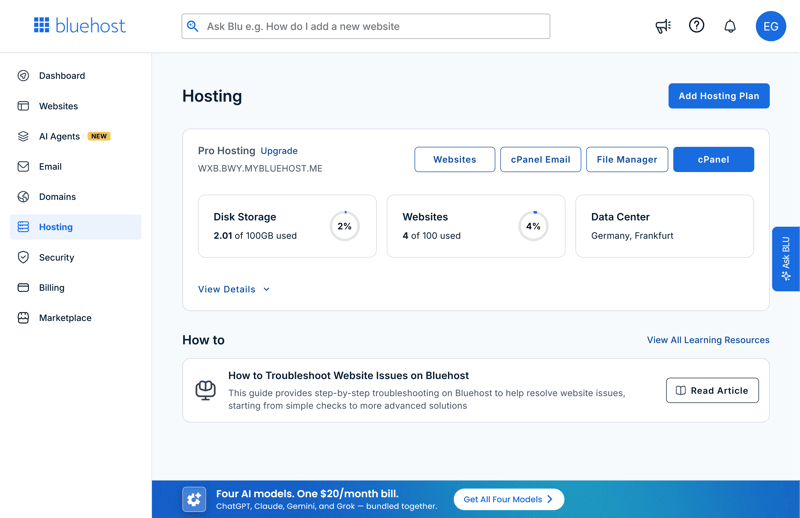
Task: Click the Upgrade link
Action: point(279,151)
